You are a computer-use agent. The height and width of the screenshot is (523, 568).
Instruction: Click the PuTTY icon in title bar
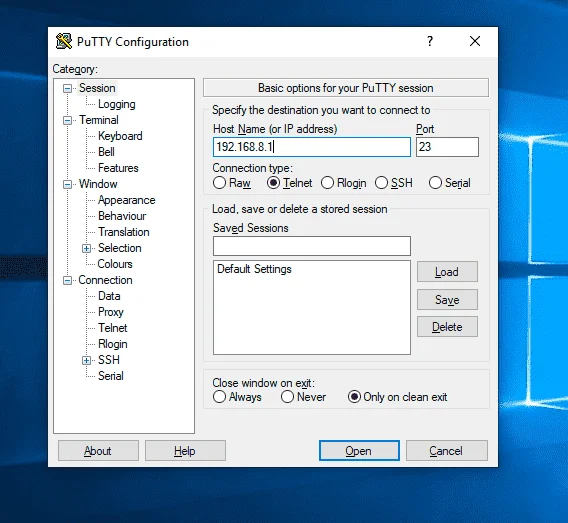64,41
